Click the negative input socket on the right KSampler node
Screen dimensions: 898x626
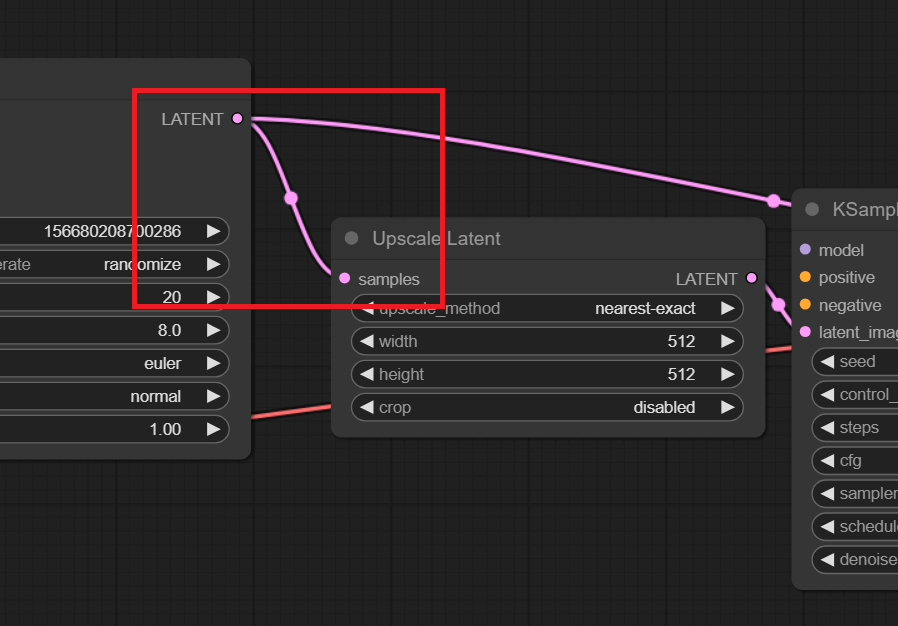click(x=806, y=305)
